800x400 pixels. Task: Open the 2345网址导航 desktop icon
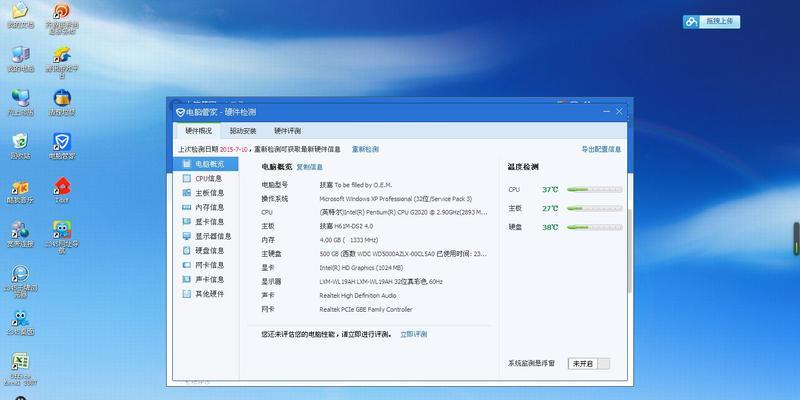(x=62, y=237)
